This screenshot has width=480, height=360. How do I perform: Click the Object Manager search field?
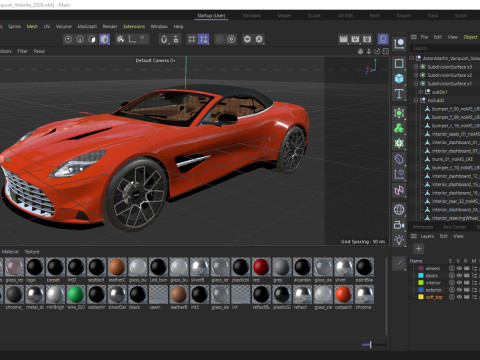pos(445,48)
